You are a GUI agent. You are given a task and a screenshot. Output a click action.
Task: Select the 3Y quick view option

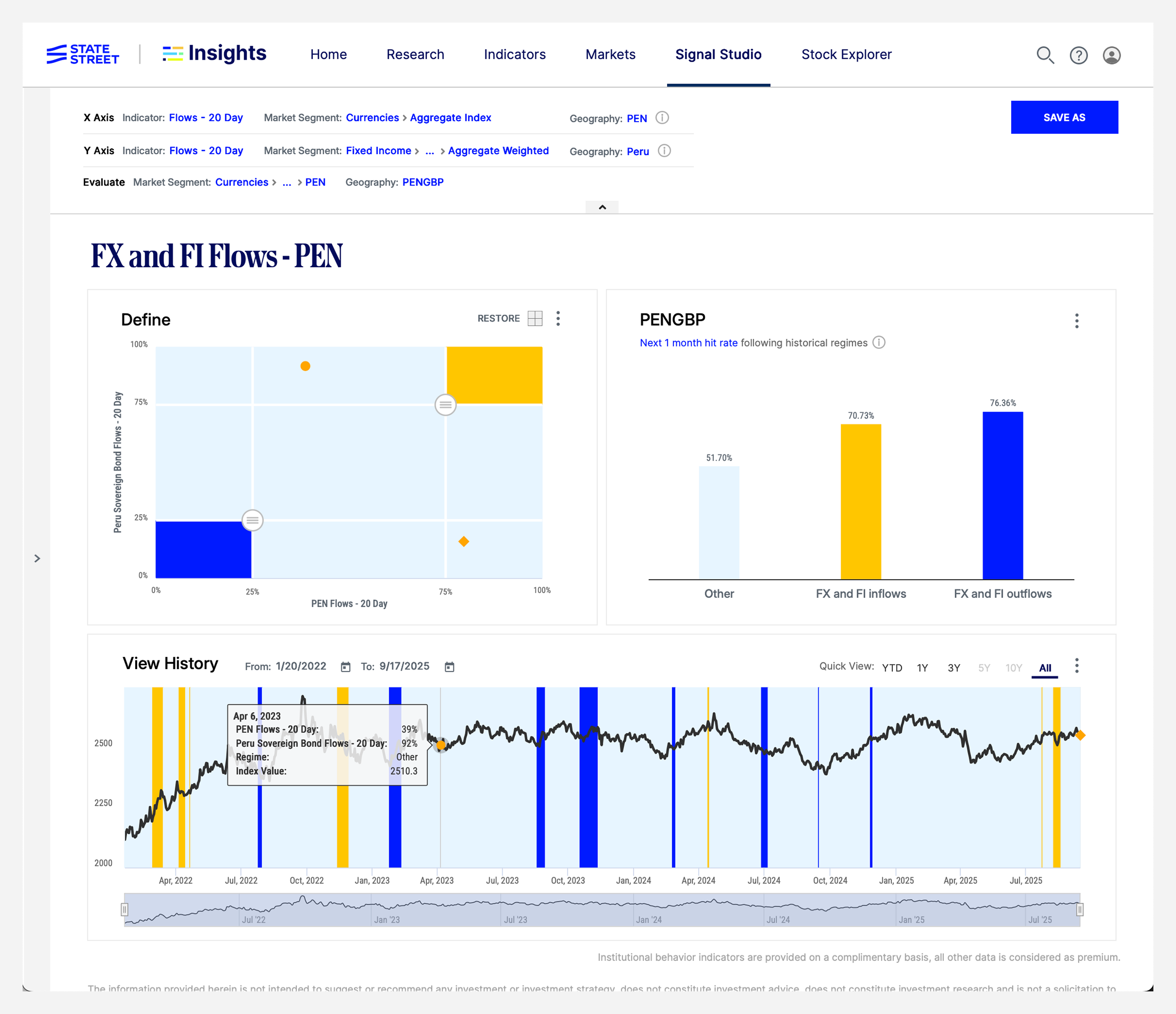[954, 668]
